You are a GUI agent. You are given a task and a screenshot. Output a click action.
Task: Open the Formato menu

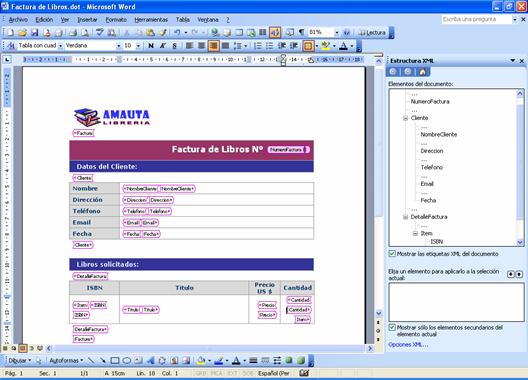(x=116, y=20)
